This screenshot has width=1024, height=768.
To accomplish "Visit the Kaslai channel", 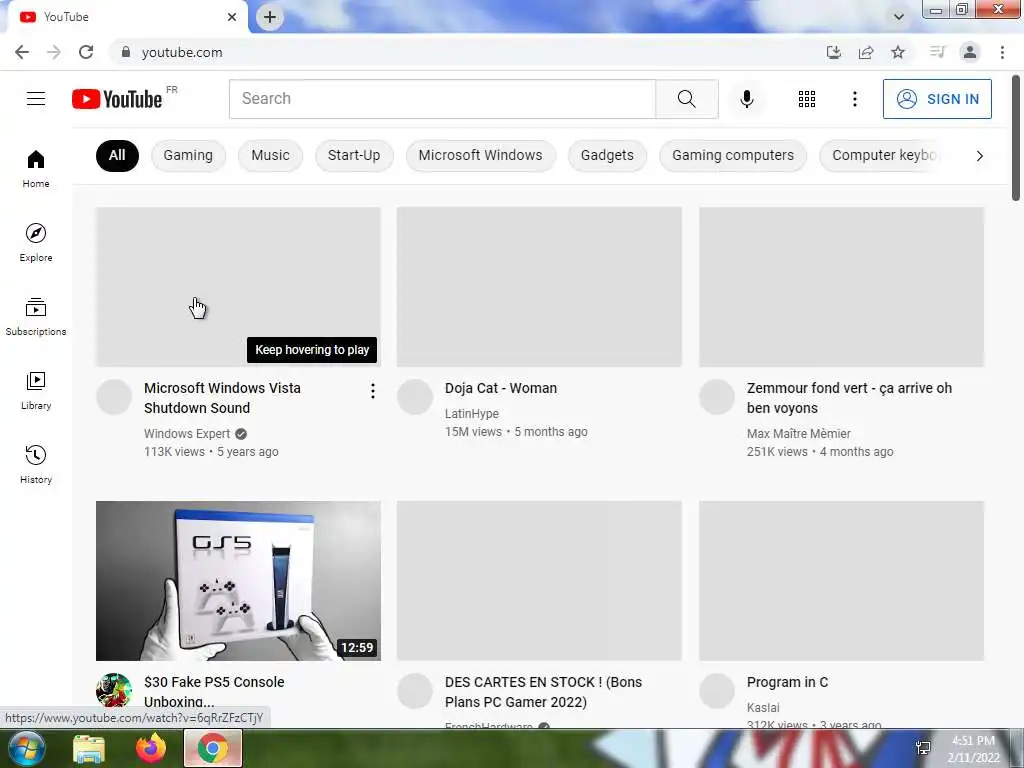I will coord(763,707).
